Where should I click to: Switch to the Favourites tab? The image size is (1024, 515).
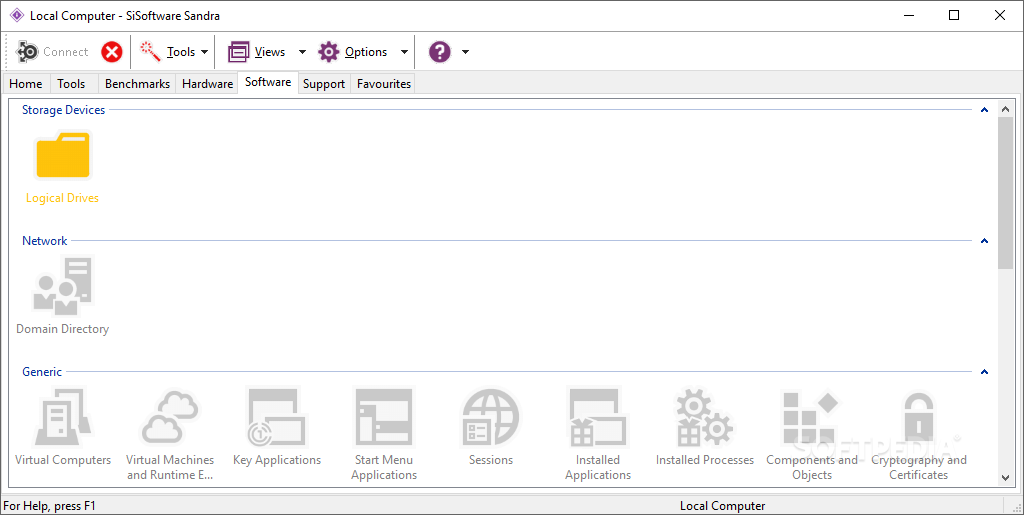point(384,84)
